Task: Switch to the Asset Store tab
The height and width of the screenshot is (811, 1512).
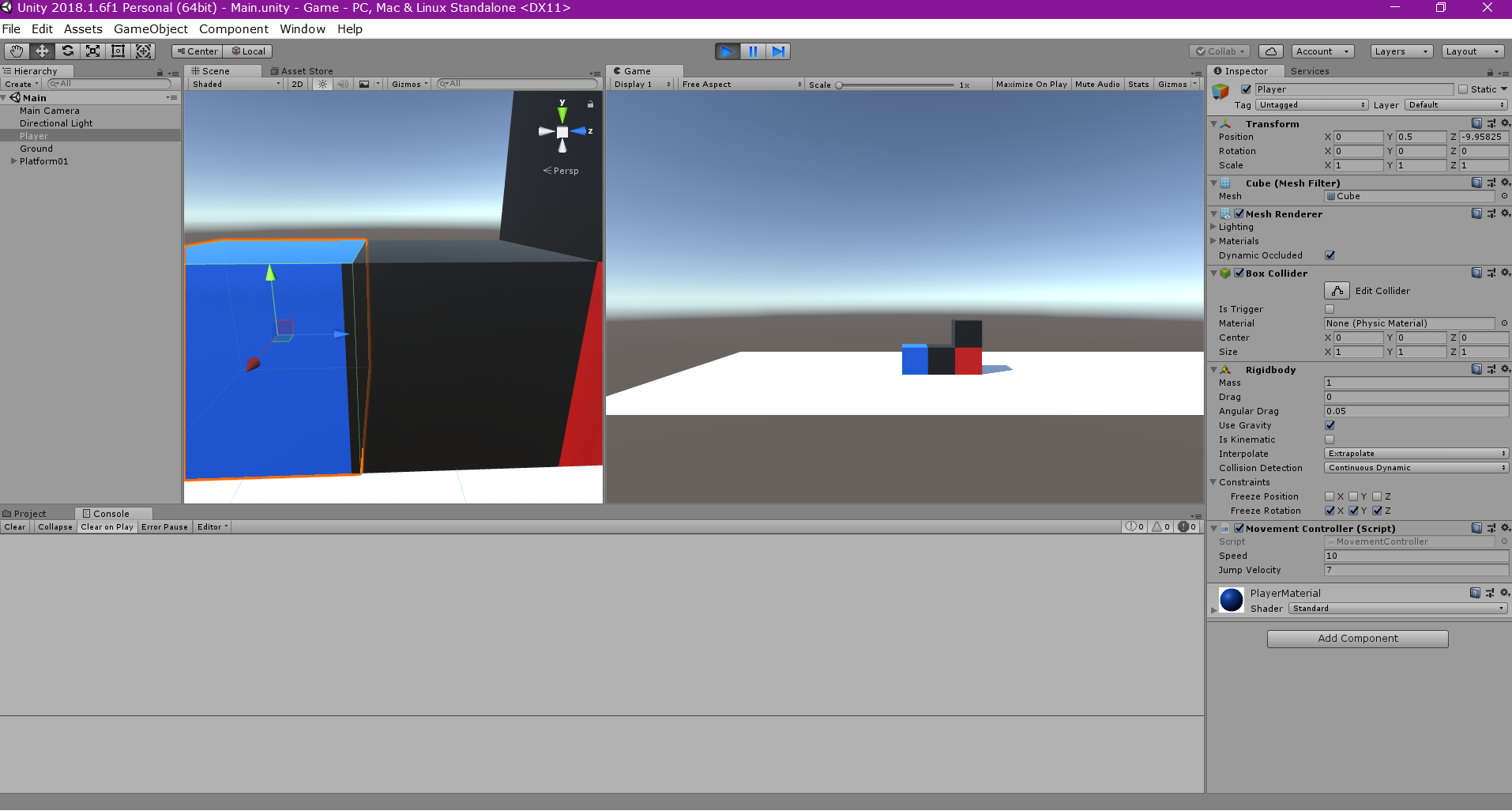Action: tap(302, 71)
